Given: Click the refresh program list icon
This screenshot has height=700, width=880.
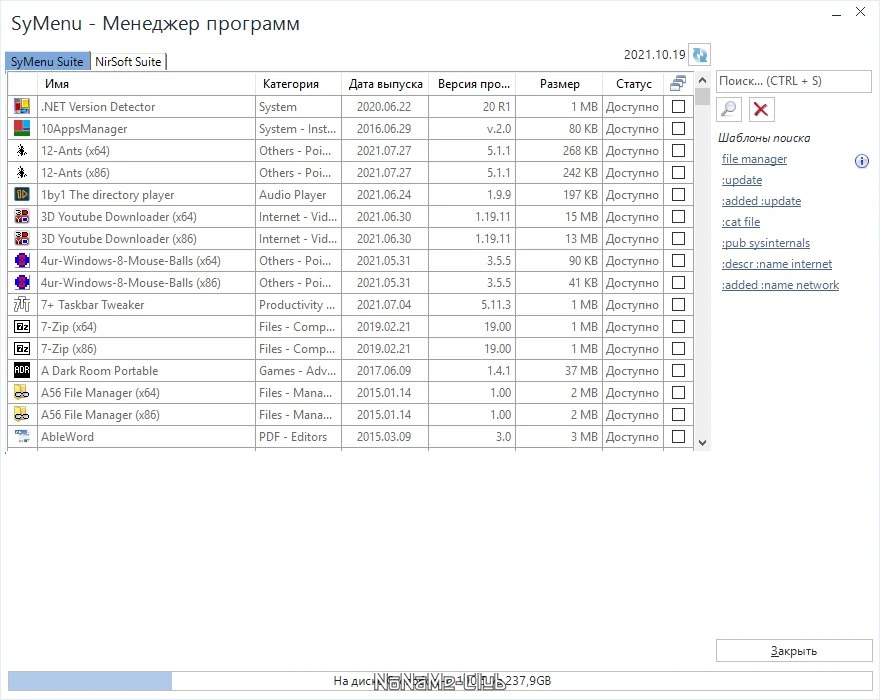Looking at the screenshot, I should point(699,55).
